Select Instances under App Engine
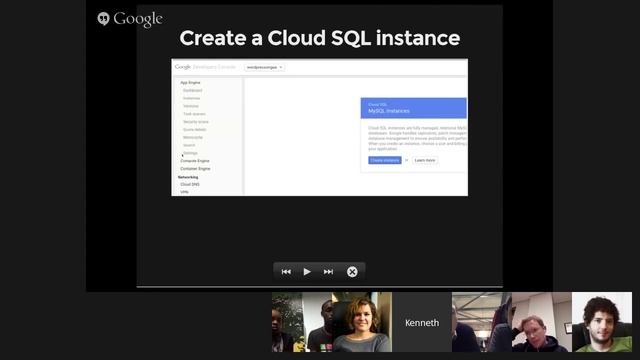 coord(191,98)
